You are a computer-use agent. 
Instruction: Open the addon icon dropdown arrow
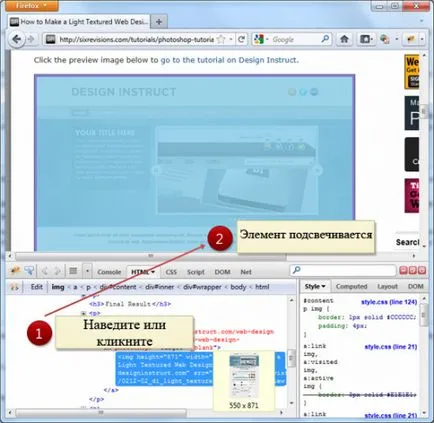pos(397,39)
